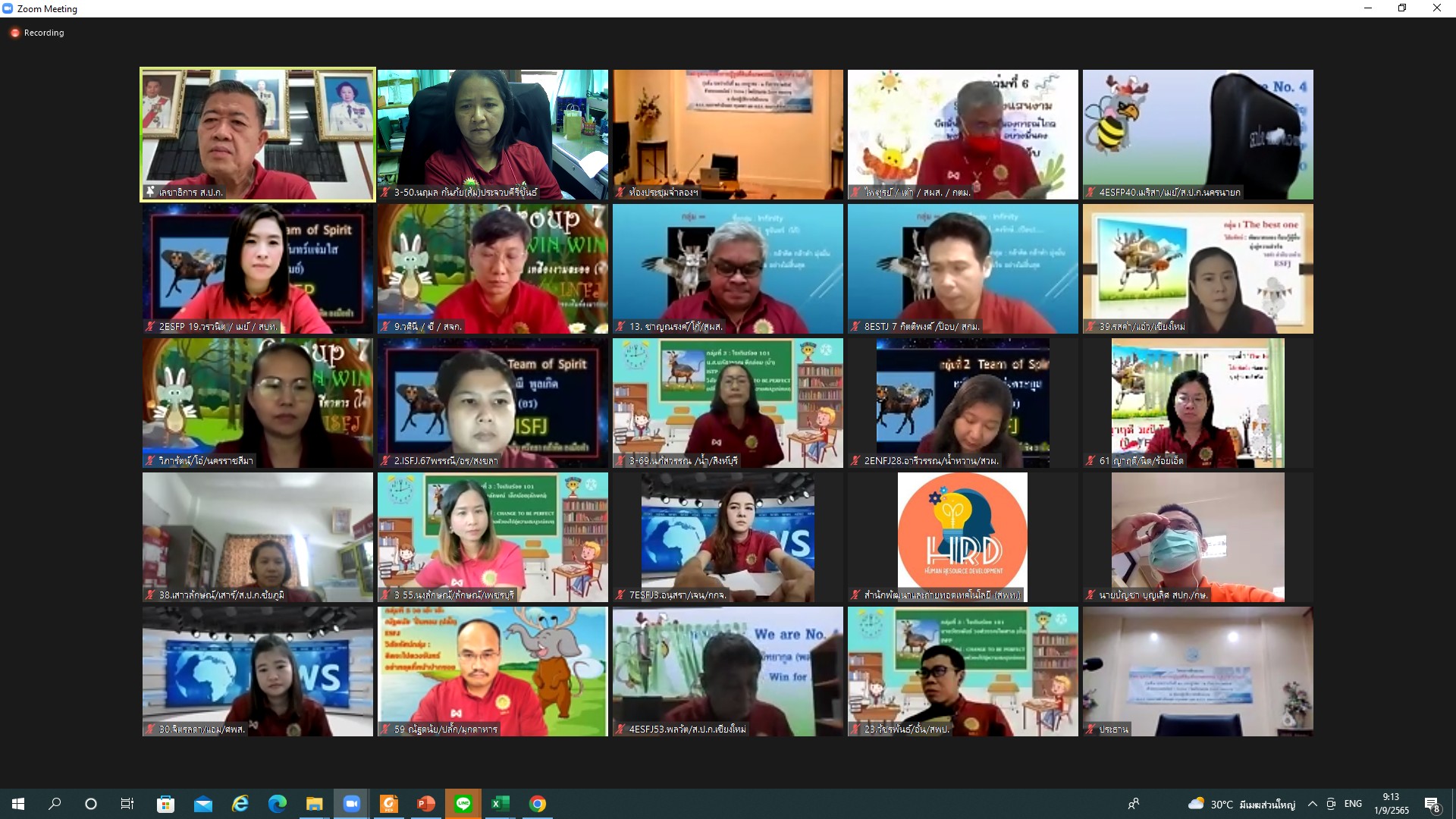The height and width of the screenshot is (819, 1456).
Task: Open the Action Center notifications with badge 8
Action: [x=1432, y=805]
